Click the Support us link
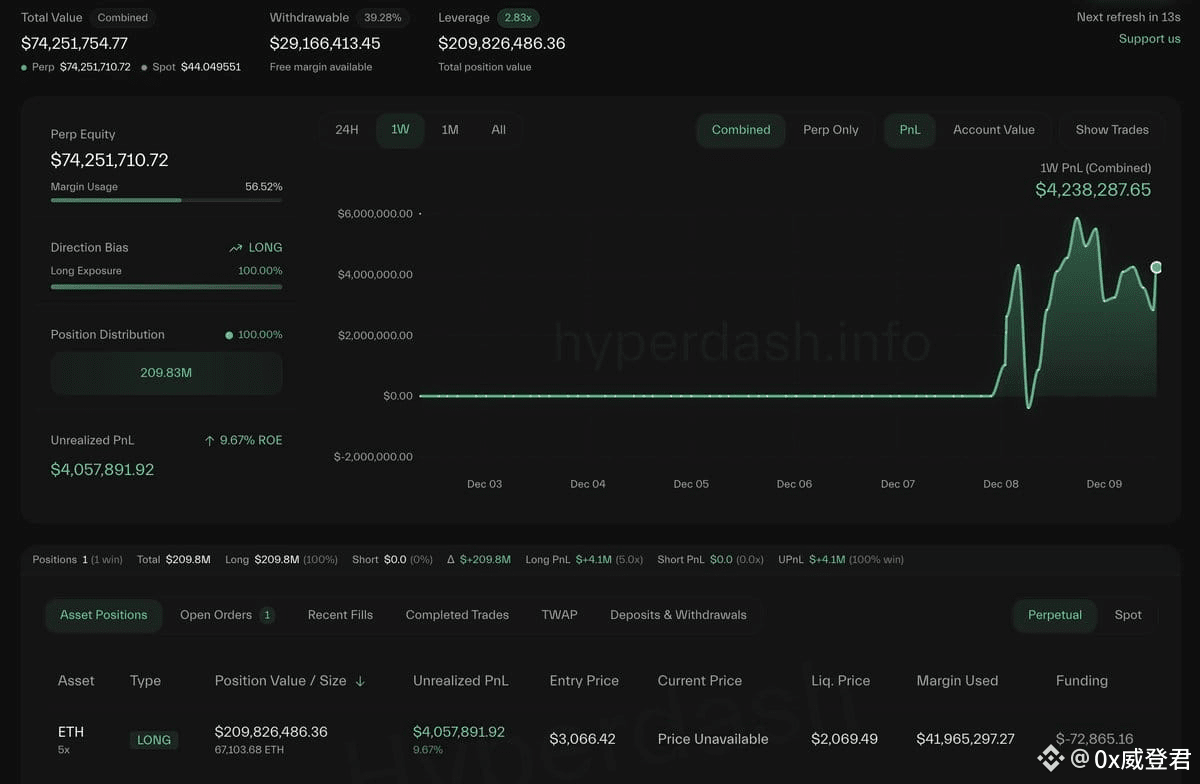Image resolution: width=1200 pixels, height=784 pixels. (x=1149, y=39)
